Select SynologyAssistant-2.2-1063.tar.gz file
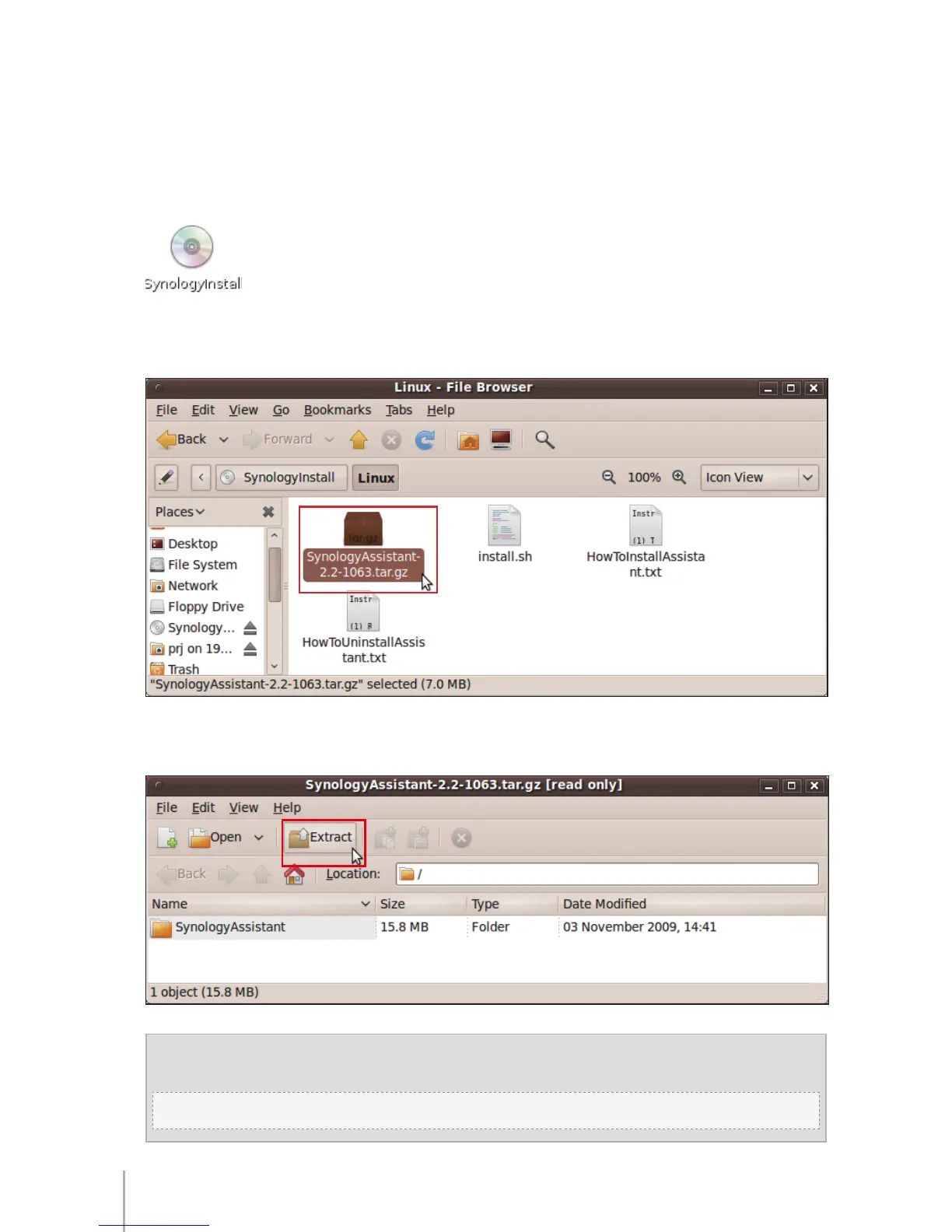The height and width of the screenshot is (1232, 952). 363,546
